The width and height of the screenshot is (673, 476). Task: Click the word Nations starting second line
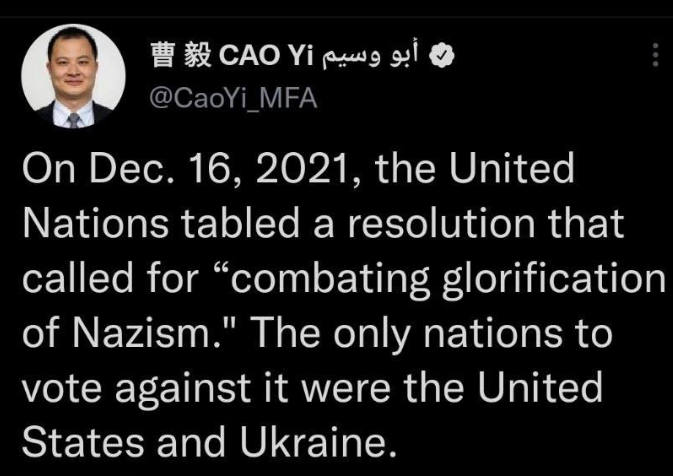[96, 223]
